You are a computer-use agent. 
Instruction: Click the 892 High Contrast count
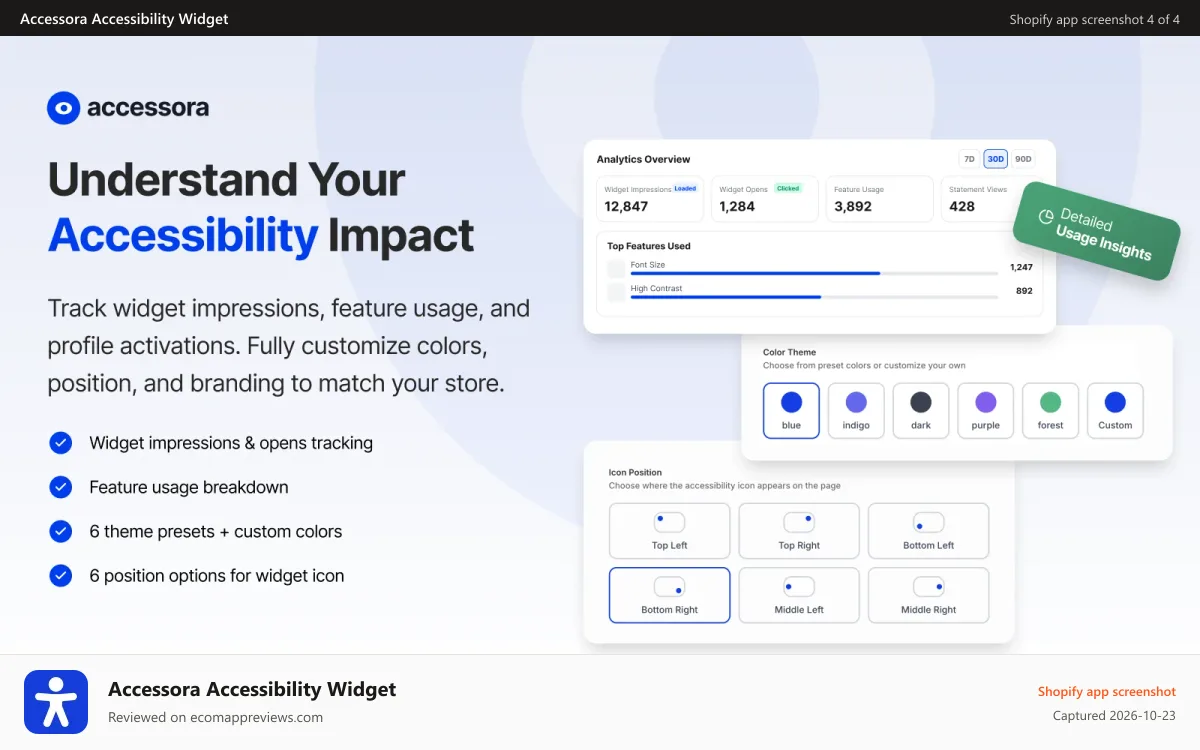click(x=1024, y=291)
